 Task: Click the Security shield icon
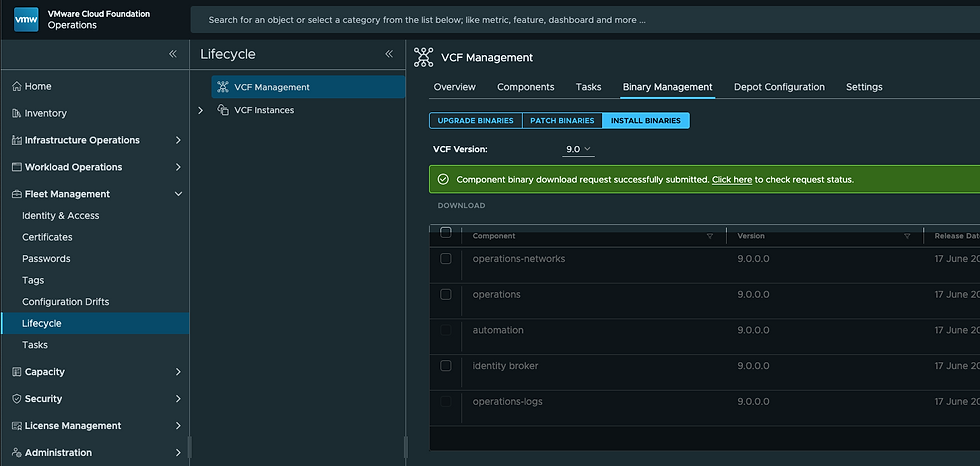tap(16, 399)
